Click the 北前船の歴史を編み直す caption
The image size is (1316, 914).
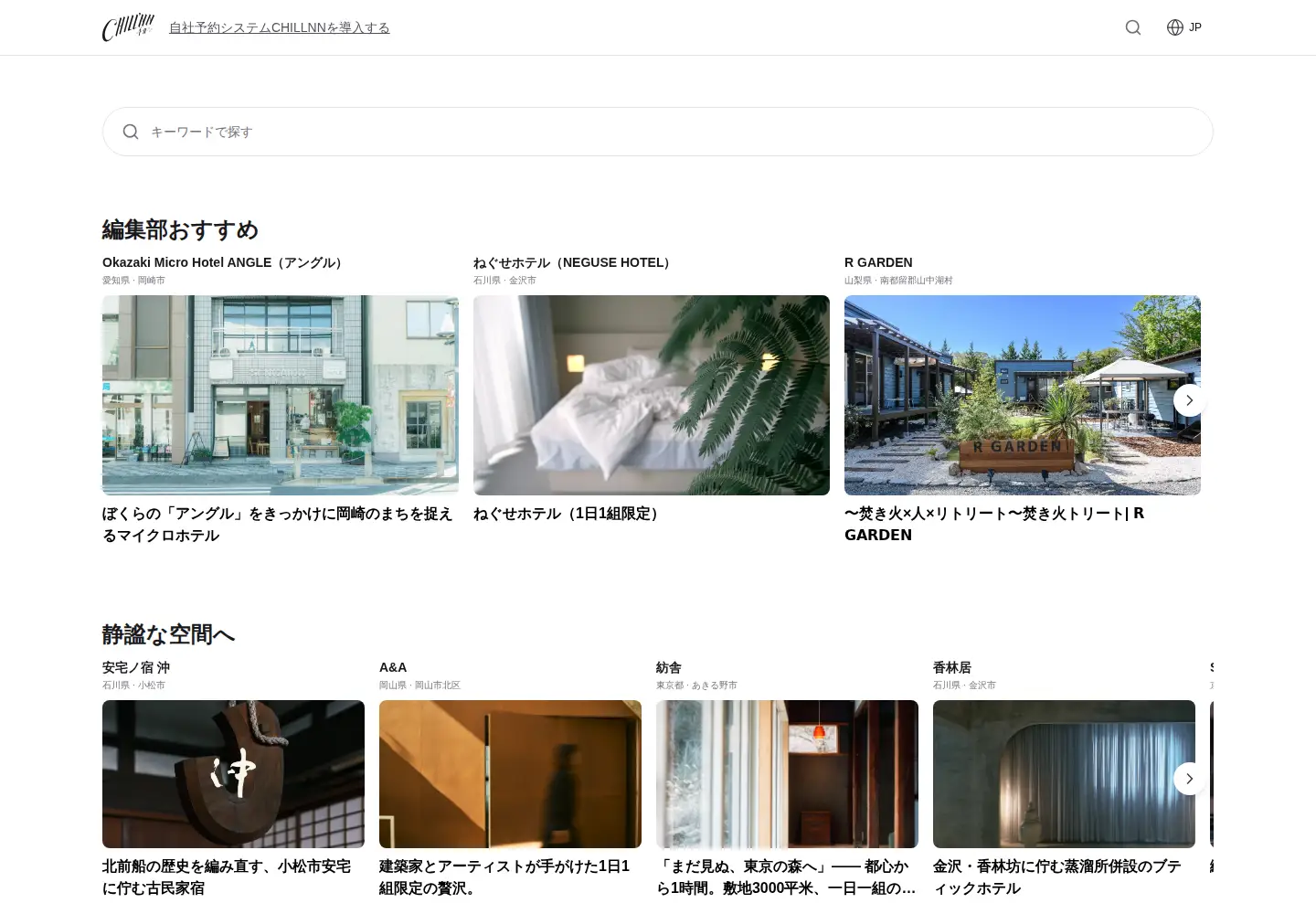227,877
